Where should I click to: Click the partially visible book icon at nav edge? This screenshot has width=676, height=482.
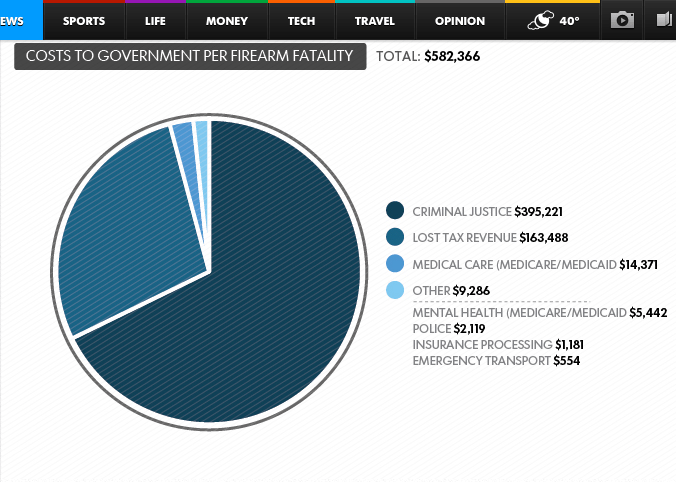[x=665, y=20]
